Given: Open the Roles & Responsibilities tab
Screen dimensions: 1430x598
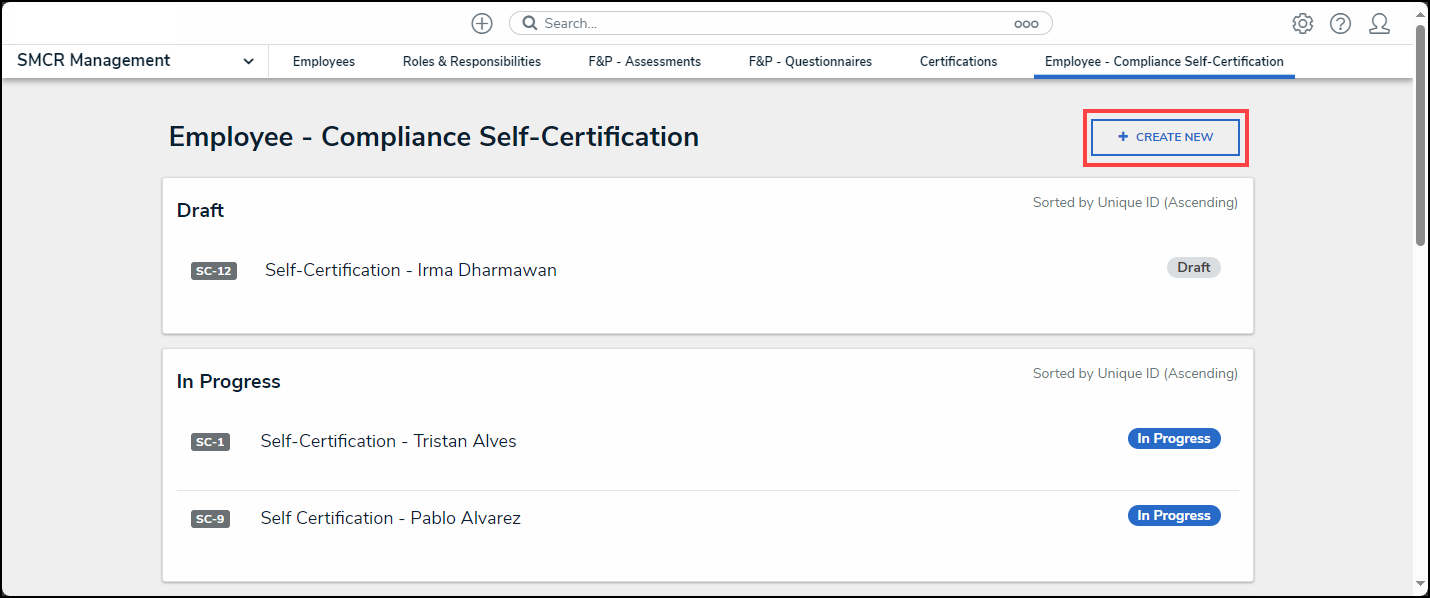Looking at the screenshot, I should (x=472, y=61).
